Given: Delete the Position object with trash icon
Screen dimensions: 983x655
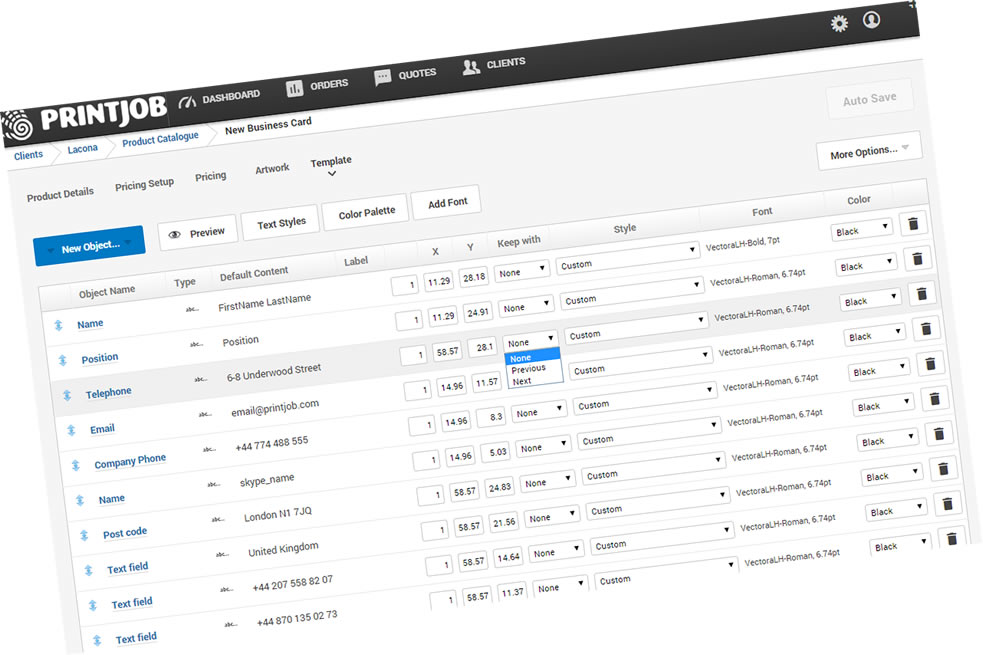Looking at the screenshot, I should 917,258.
